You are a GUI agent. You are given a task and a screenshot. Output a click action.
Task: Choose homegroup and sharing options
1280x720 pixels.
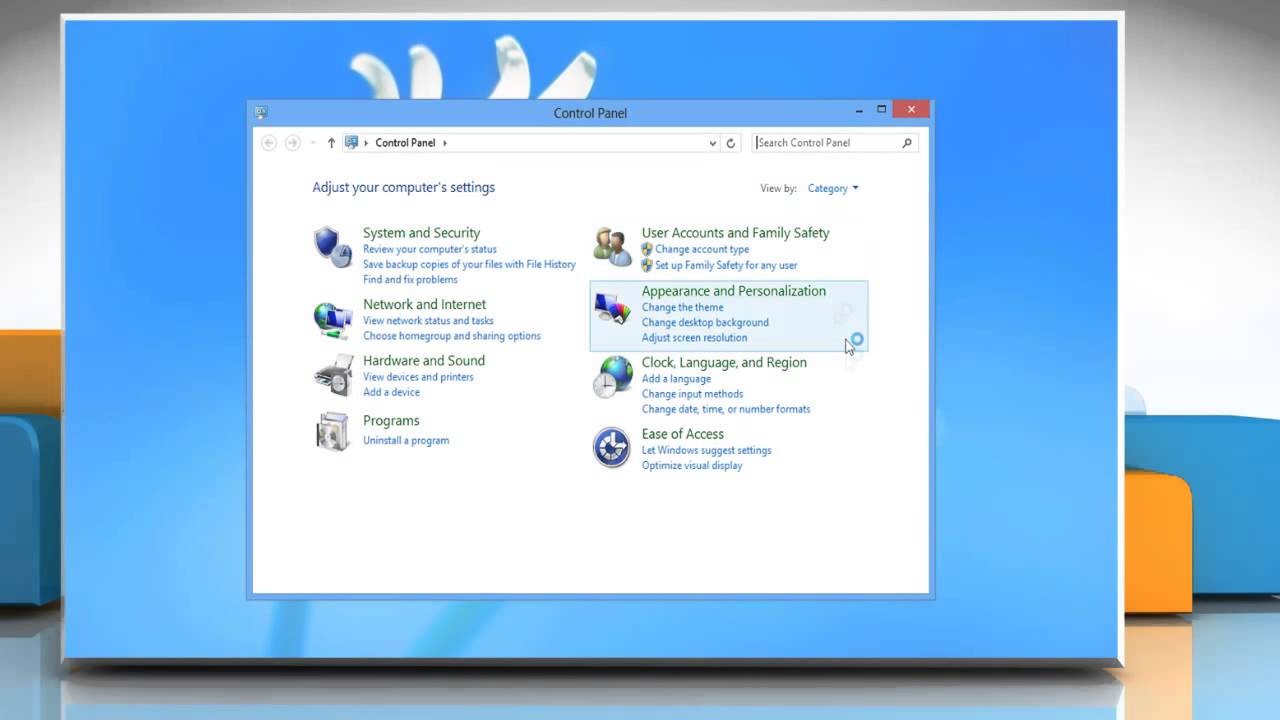click(x=451, y=336)
